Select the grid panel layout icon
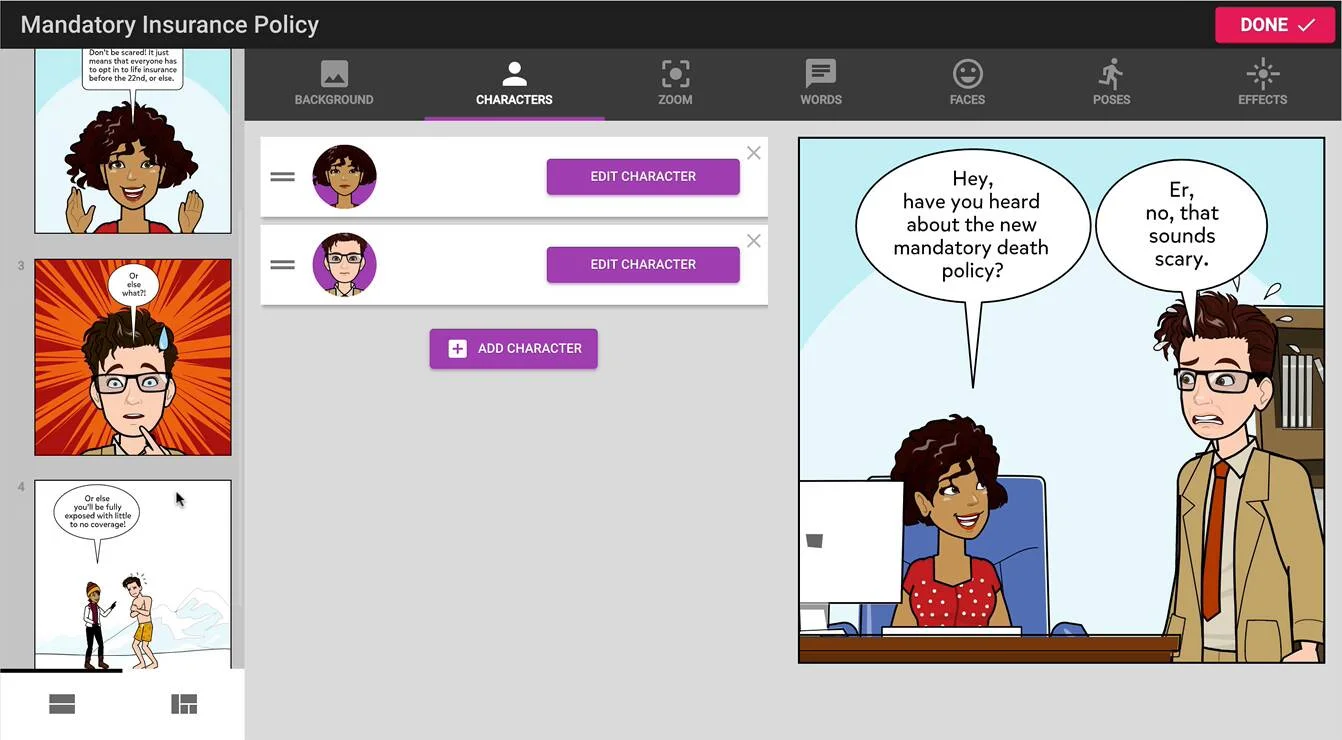 (184, 704)
